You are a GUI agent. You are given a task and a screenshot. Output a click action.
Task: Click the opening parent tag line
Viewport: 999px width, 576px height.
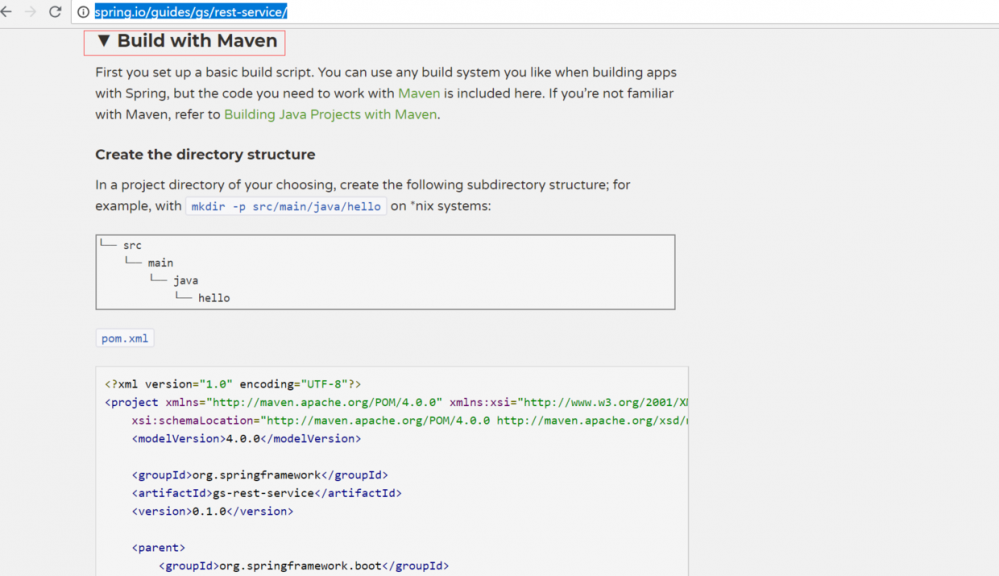coord(158,548)
